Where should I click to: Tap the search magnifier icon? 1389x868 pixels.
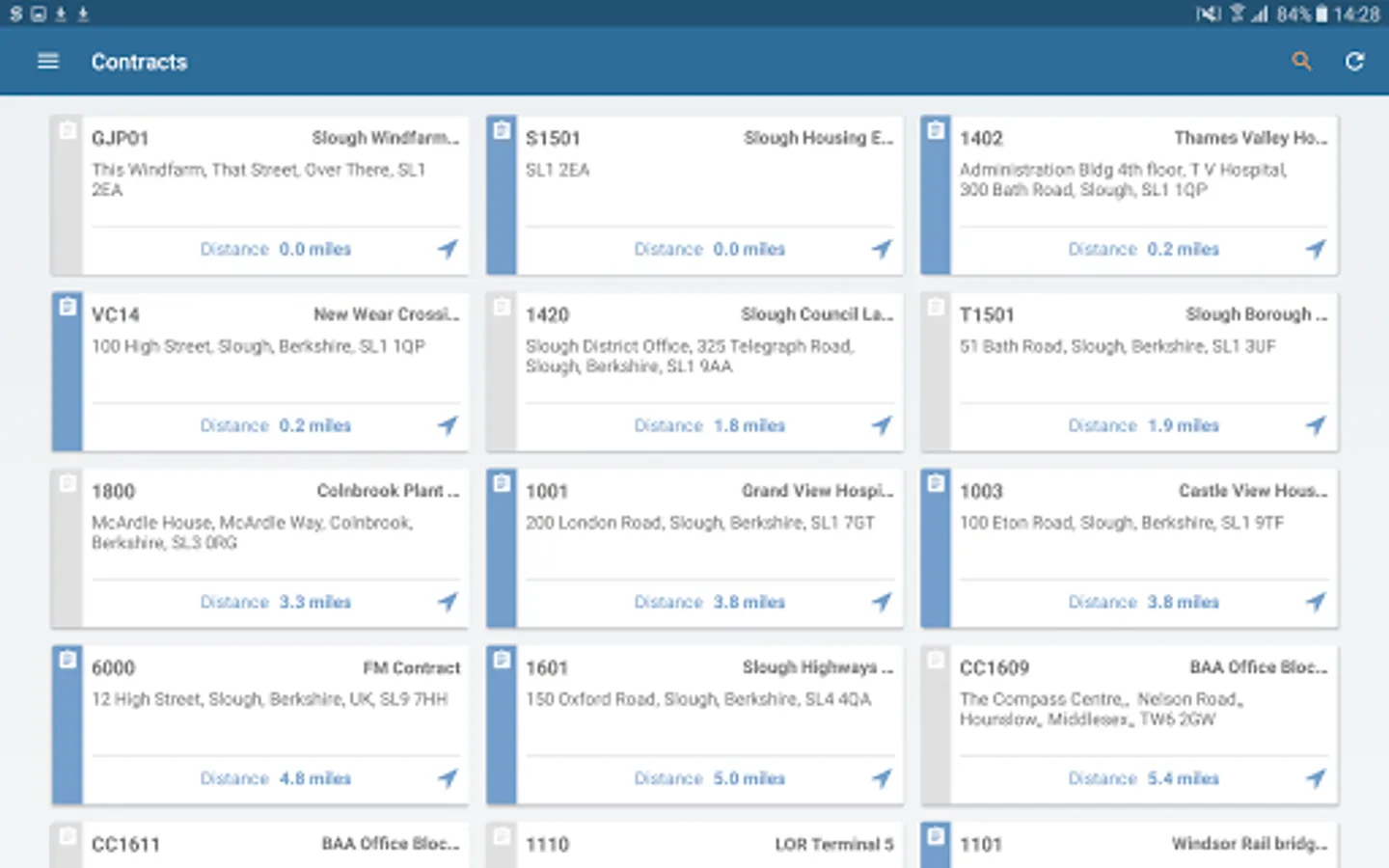[x=1301, y=62]
